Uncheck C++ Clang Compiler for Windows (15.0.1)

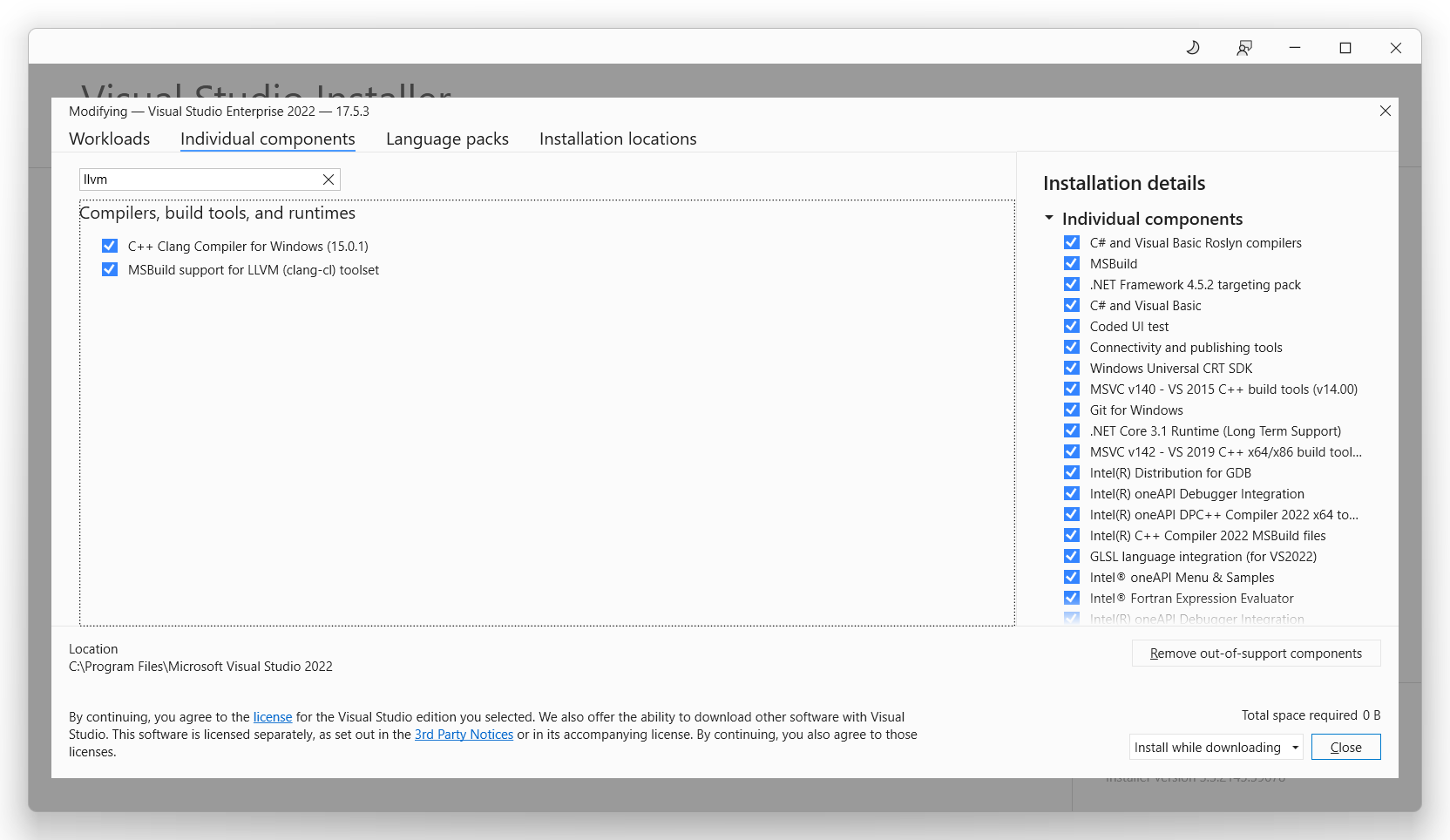pos(110,246)
